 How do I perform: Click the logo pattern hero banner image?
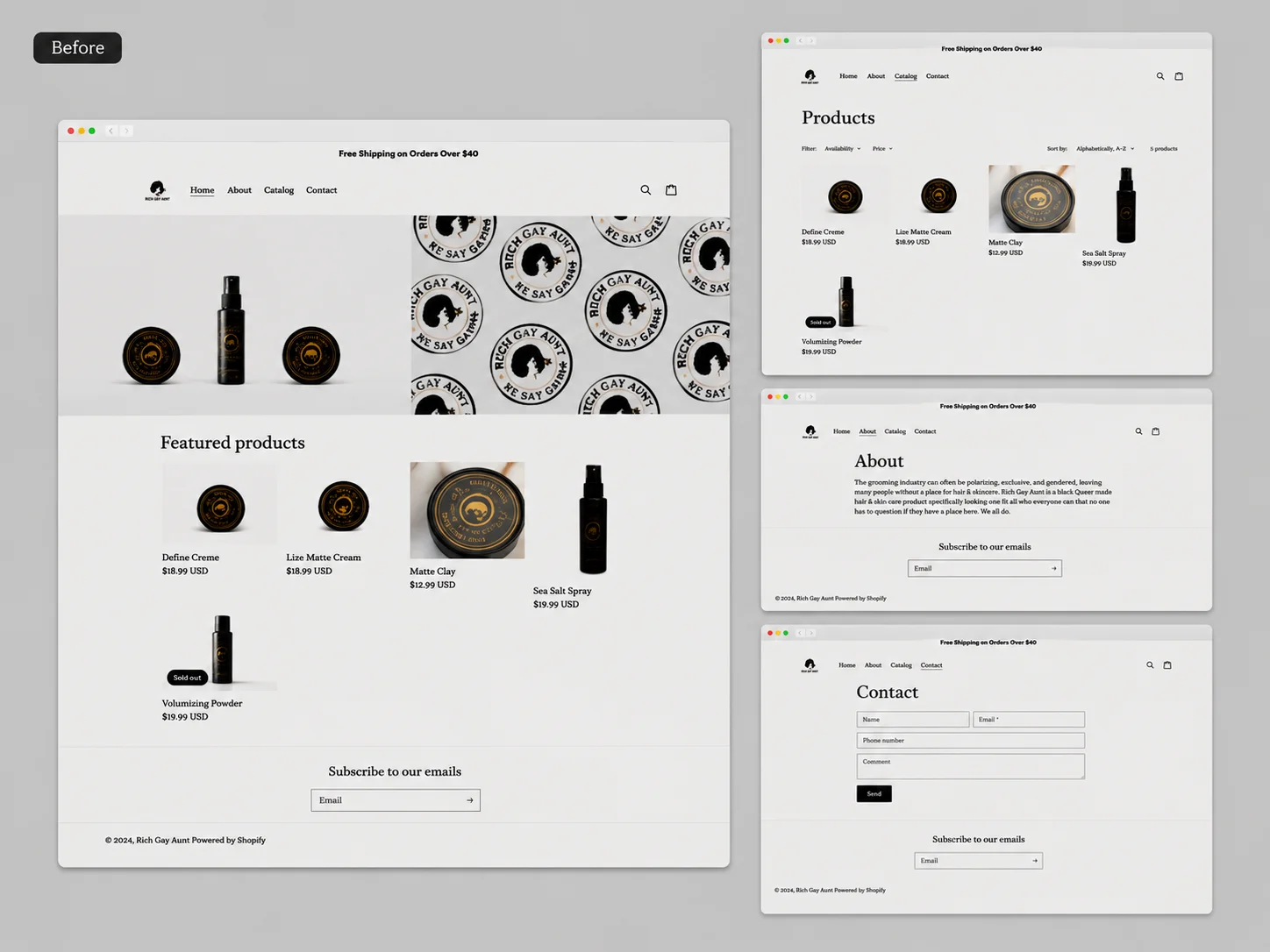570,315
